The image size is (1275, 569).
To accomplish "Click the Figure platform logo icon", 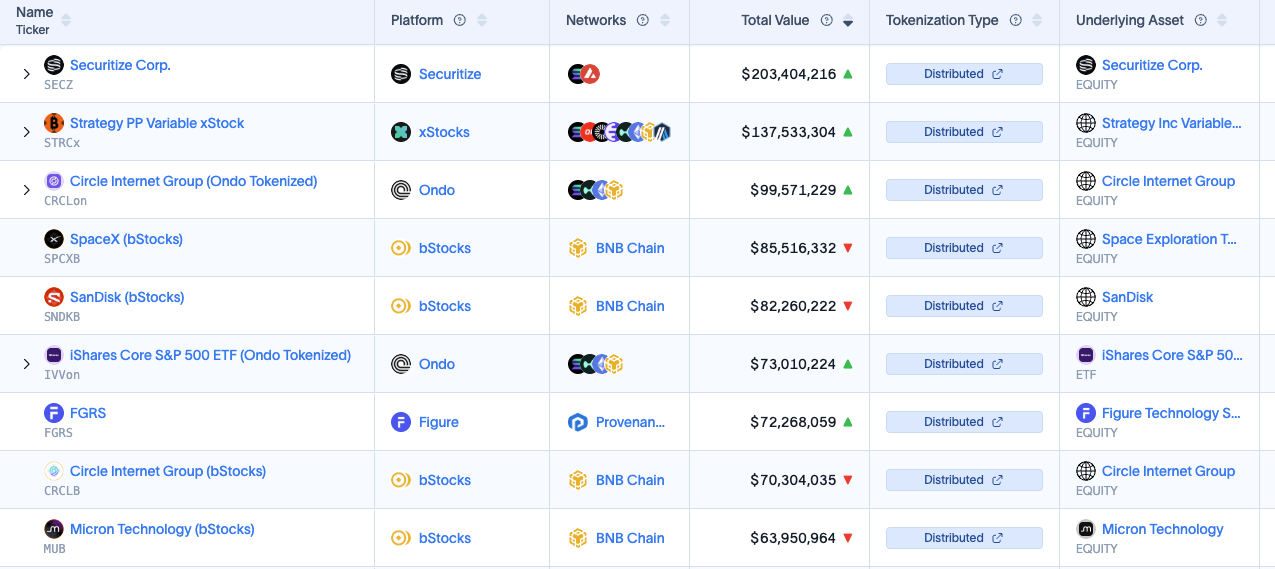I will (x=401, y=422).
